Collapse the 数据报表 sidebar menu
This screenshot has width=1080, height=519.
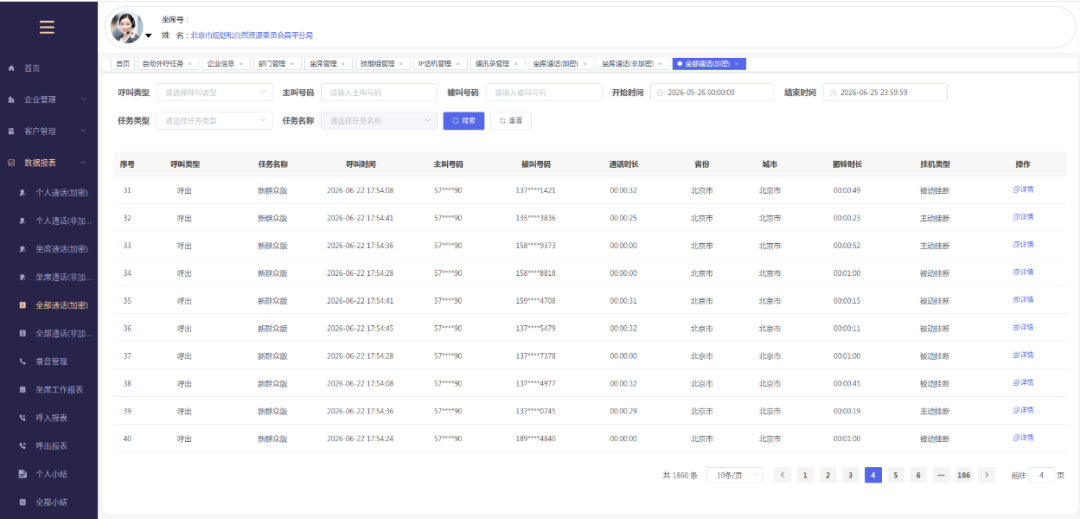[x=83, y=163]
